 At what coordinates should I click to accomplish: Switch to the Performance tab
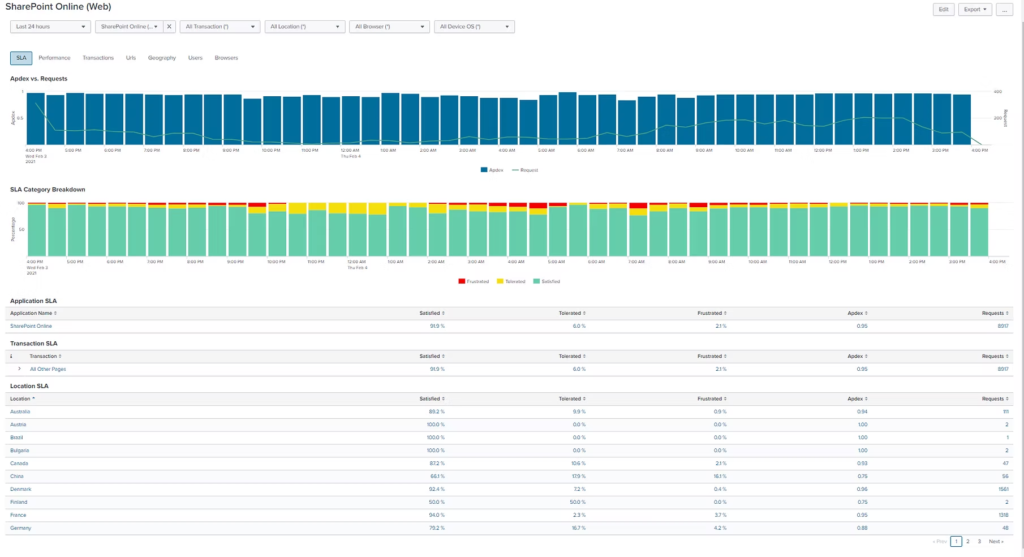54,58
